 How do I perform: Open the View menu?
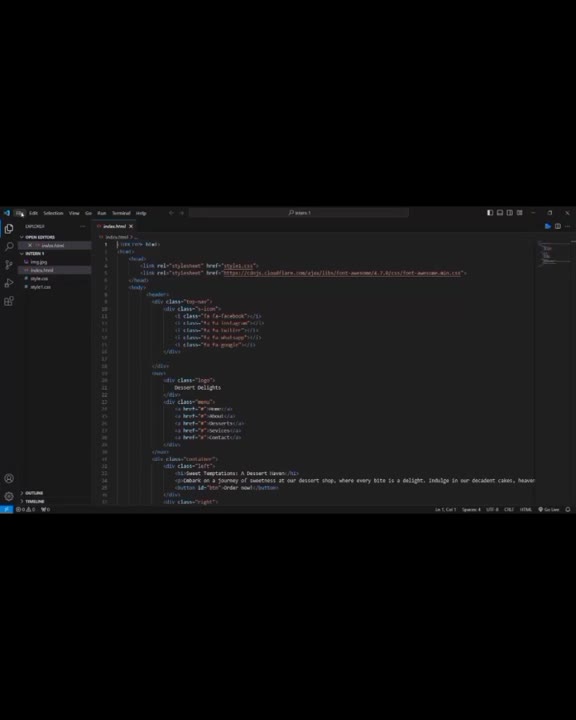[x=74, y=213]
